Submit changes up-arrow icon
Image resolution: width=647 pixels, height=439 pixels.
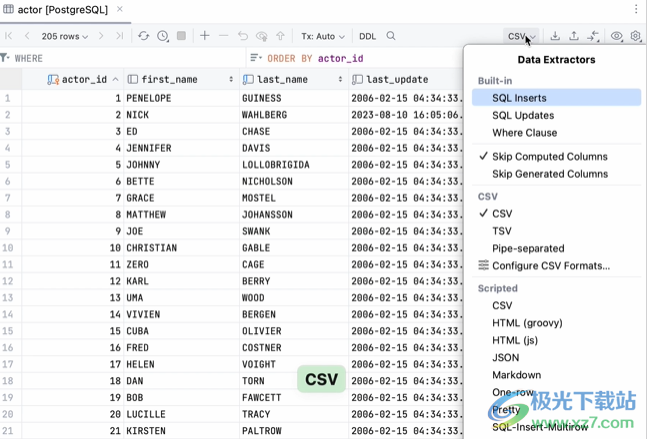tap(281, 36)
